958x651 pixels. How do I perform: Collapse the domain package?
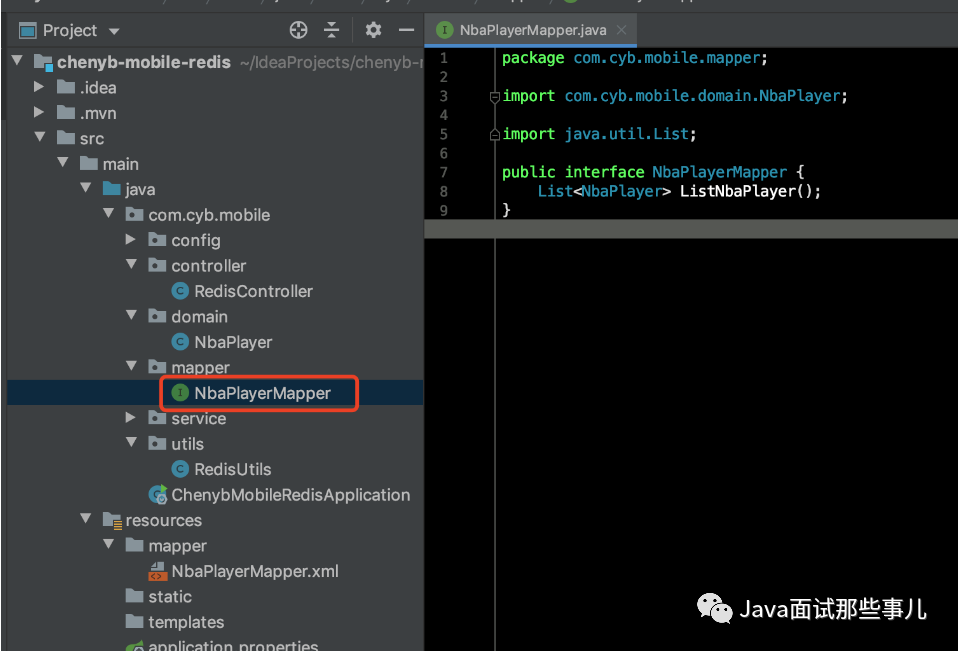pyautogui.click(x=131, y=315)
